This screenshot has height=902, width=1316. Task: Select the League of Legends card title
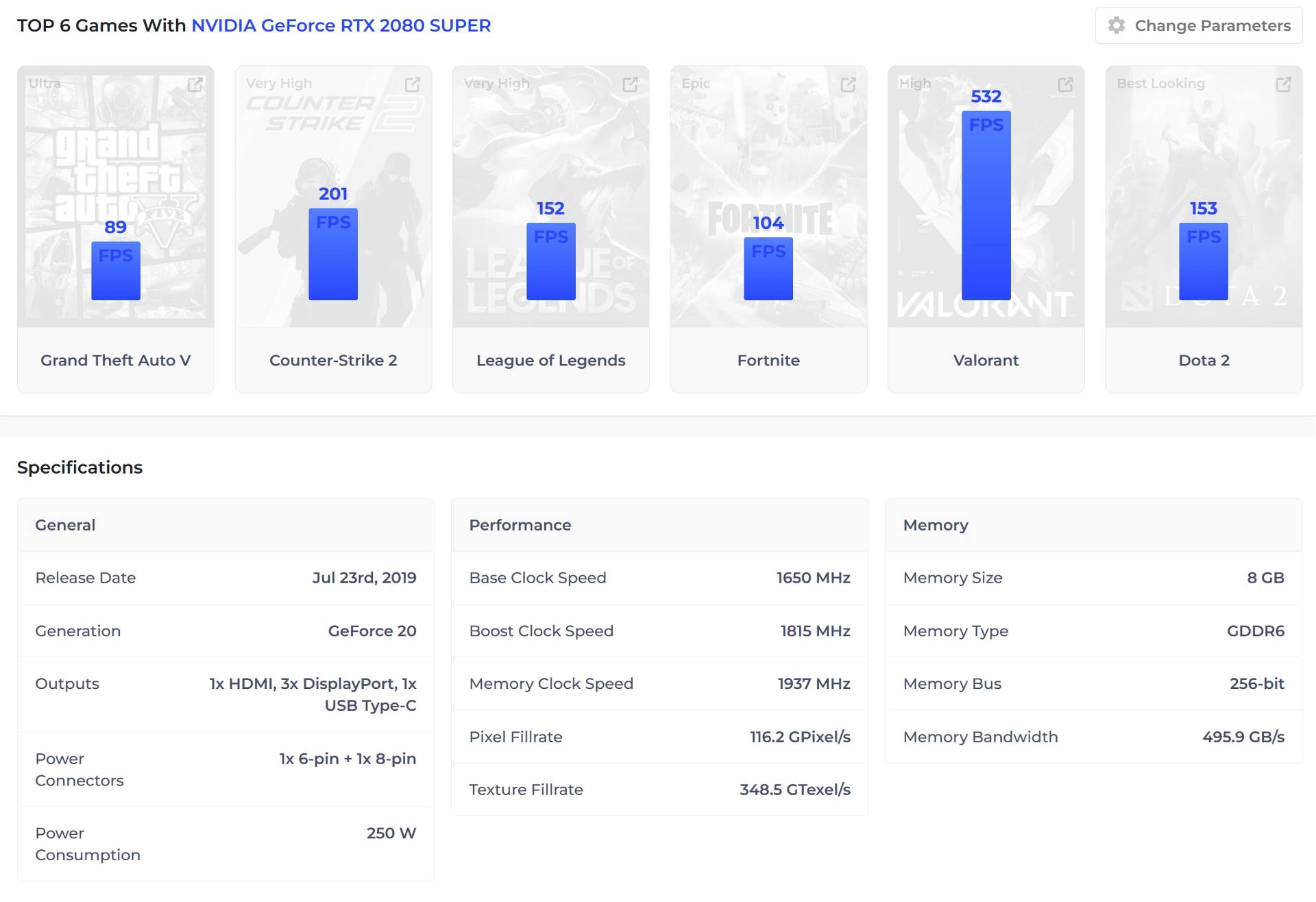[x=551, y=361]
